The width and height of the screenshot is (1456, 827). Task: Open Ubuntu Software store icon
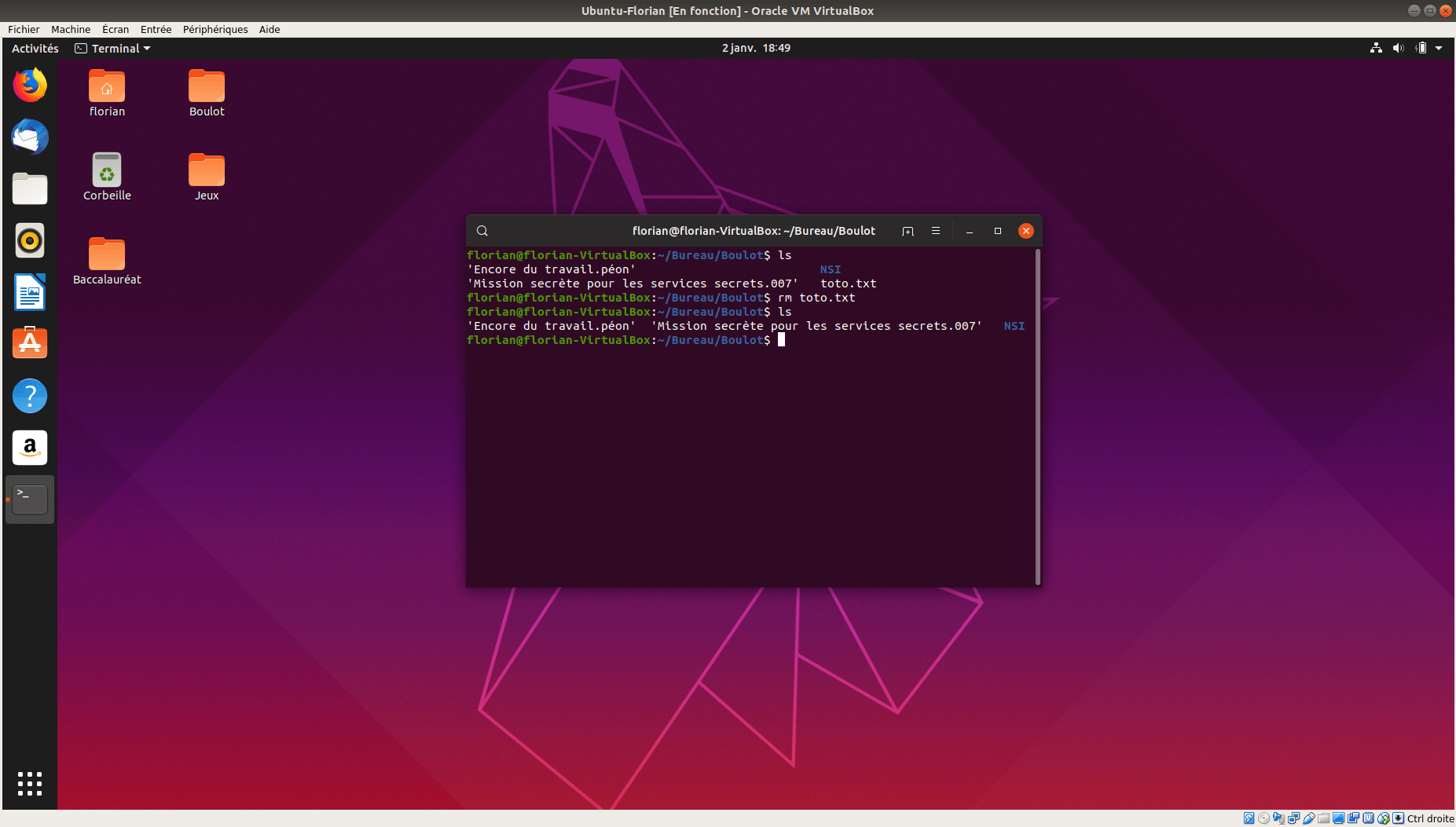(30, 343)
